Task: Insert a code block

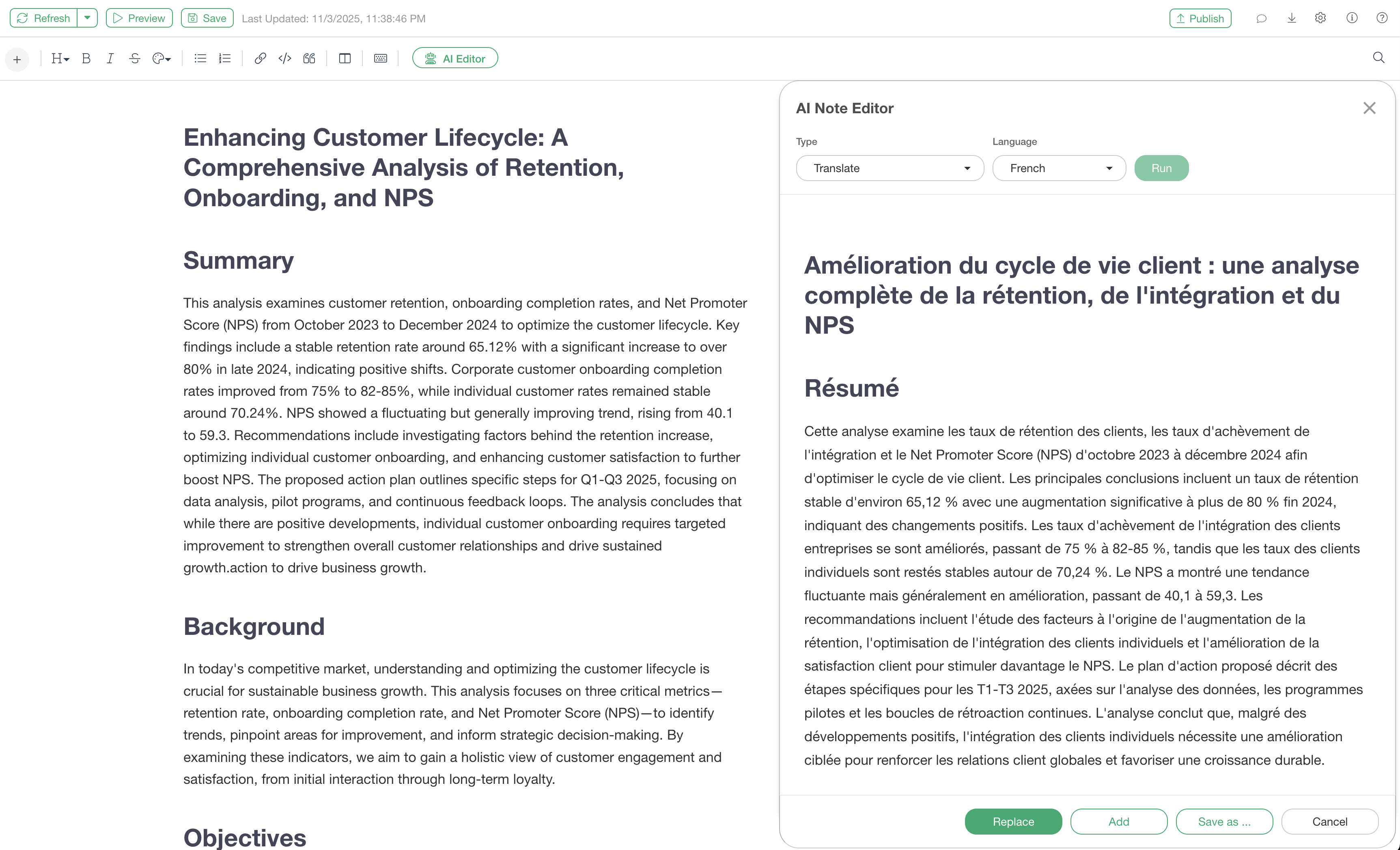Action: [x=284, y=58]
